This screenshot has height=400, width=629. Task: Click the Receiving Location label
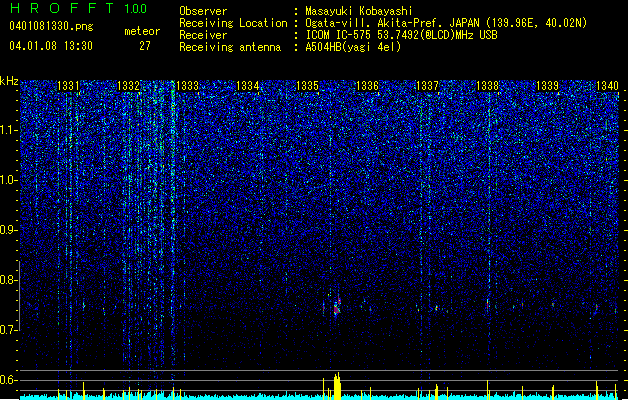pyautogui.click(x=233, y=23)
